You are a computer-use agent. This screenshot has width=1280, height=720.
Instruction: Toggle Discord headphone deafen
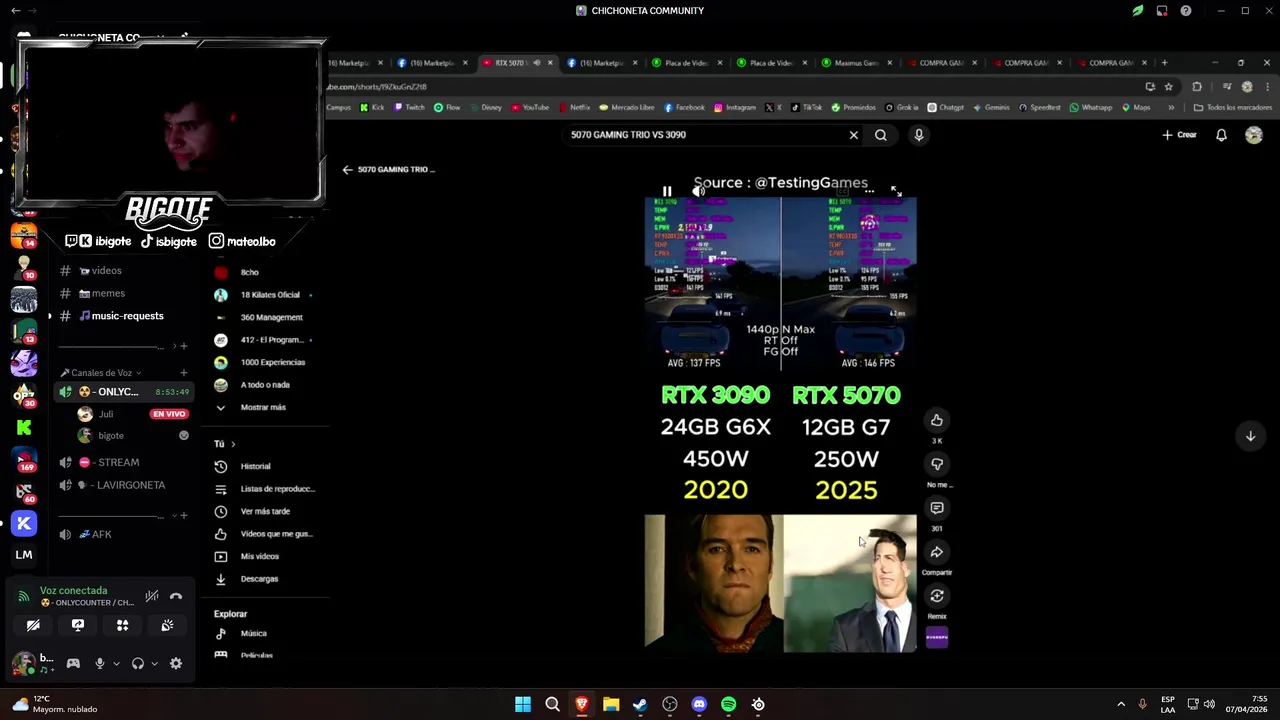pyautogui.click(x=137, y=663)
